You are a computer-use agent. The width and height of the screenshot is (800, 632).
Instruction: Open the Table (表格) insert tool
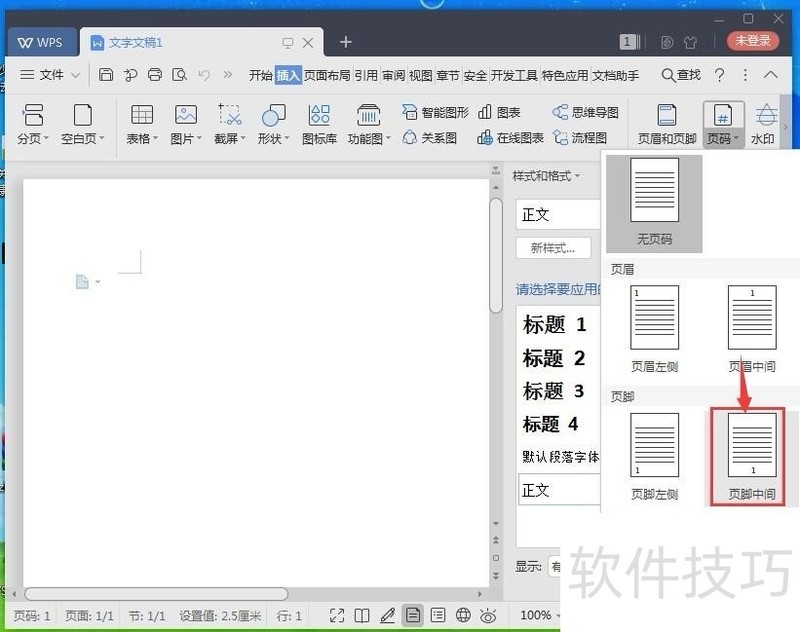(x=142, y=124)
